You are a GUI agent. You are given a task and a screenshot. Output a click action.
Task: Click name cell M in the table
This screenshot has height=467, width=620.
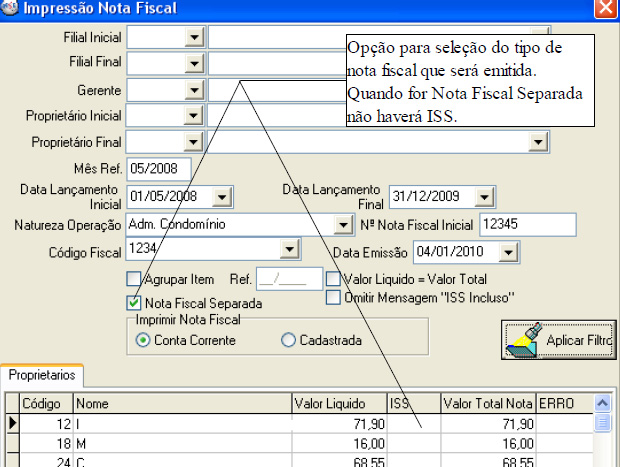pos(183,444)
